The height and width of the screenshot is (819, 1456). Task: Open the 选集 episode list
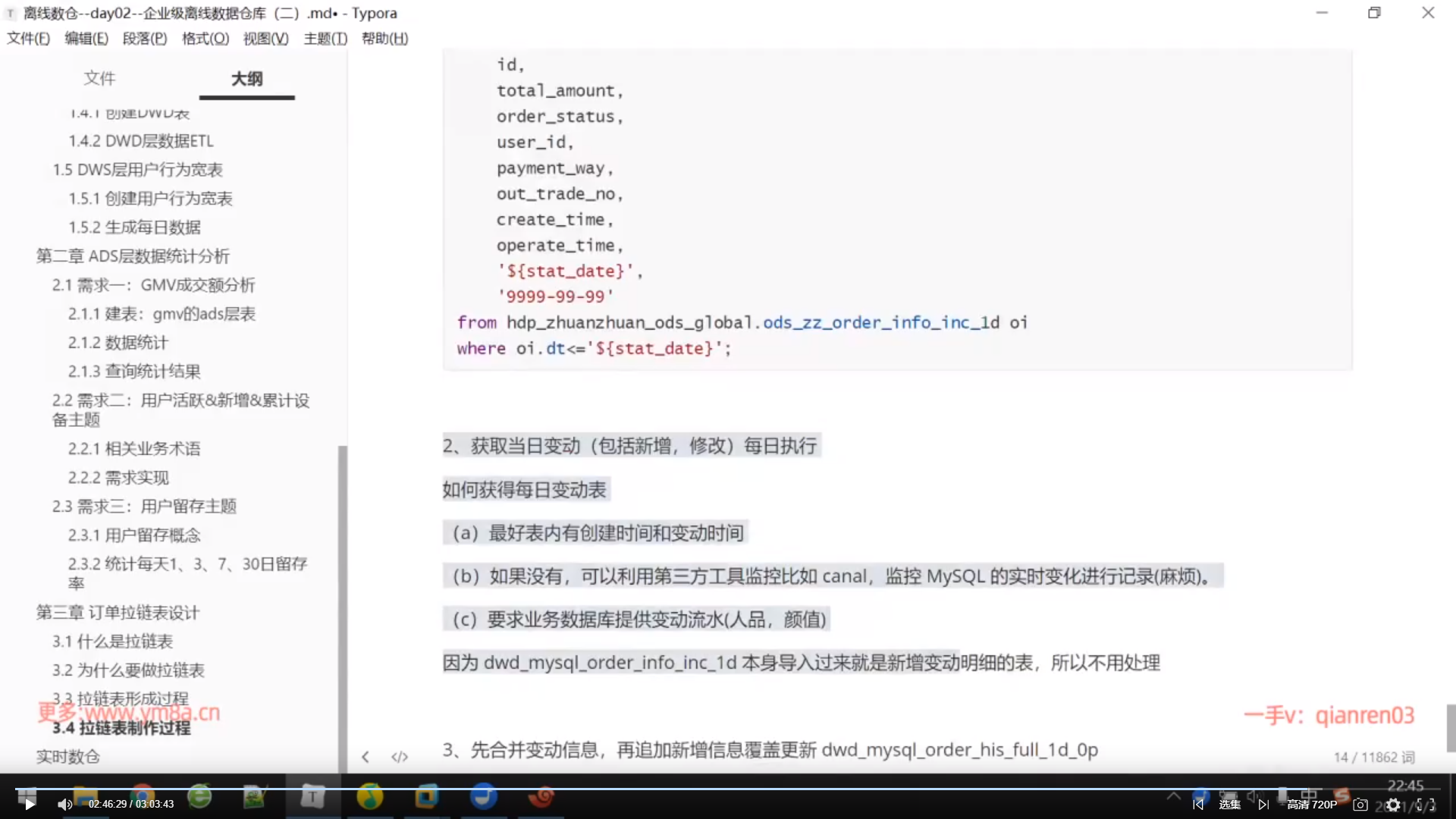(1230, 805)
